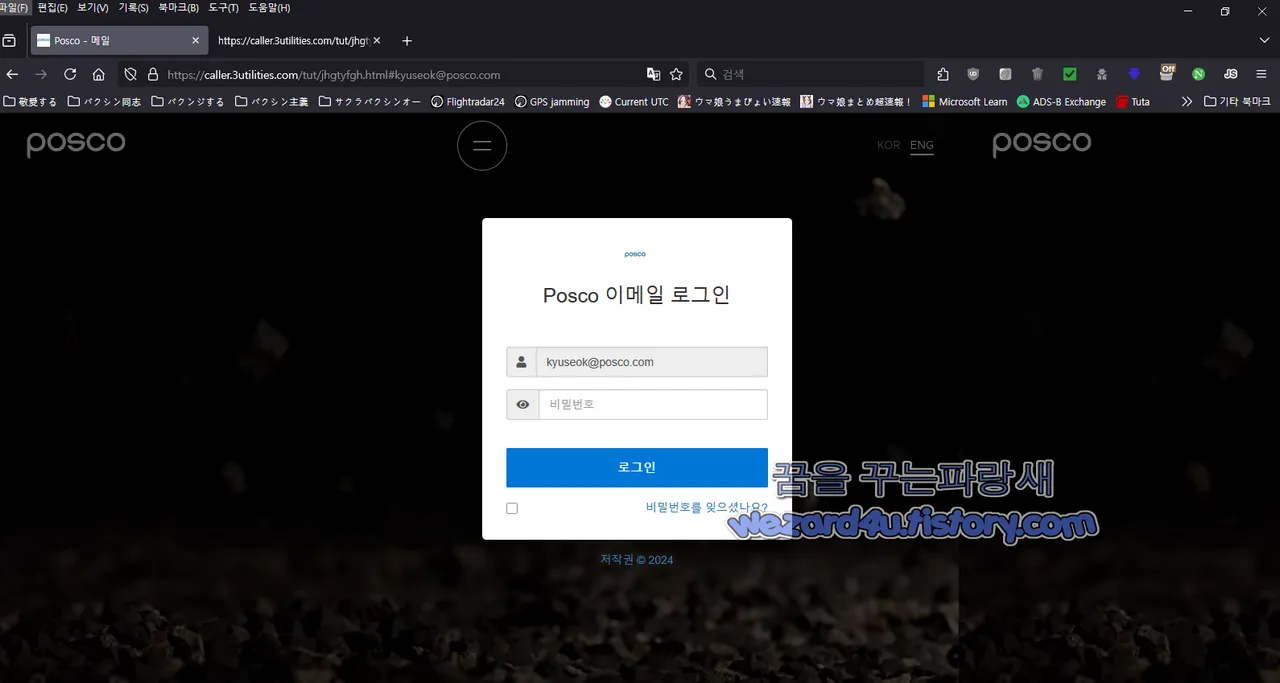Open the tracking protection shield icon
Screen dimensions: 1280x683
click(x=130, y=74)
